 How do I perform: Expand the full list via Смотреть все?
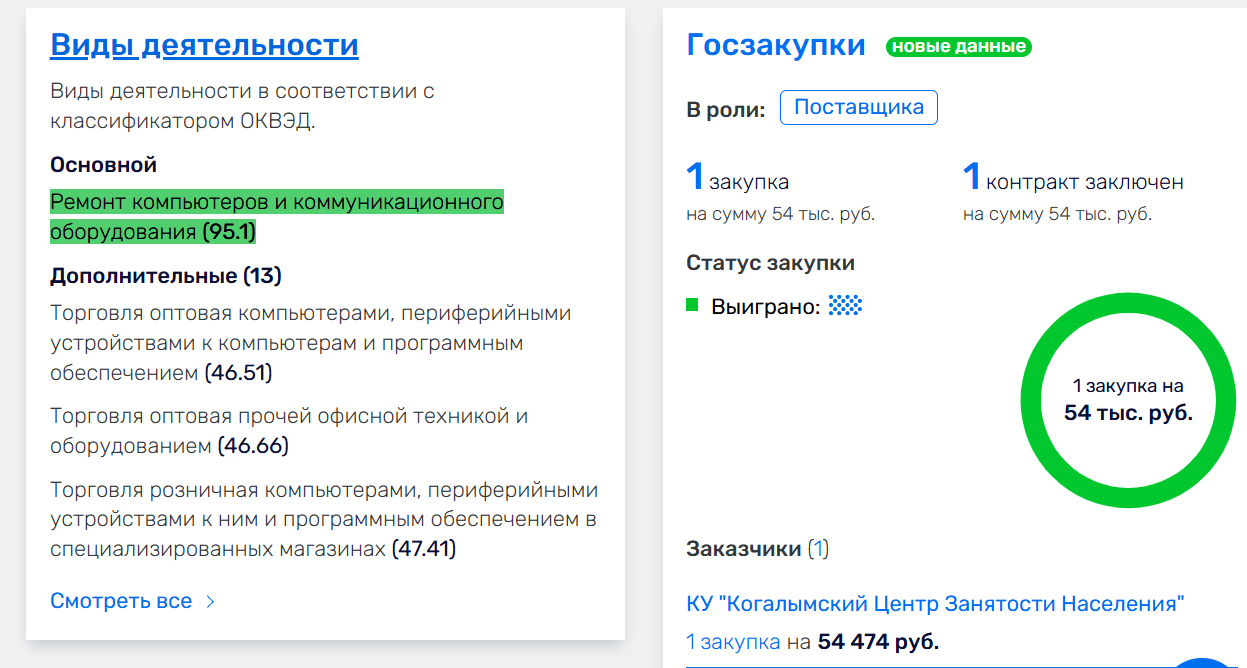pyautogui.click(x=121, y=601)
